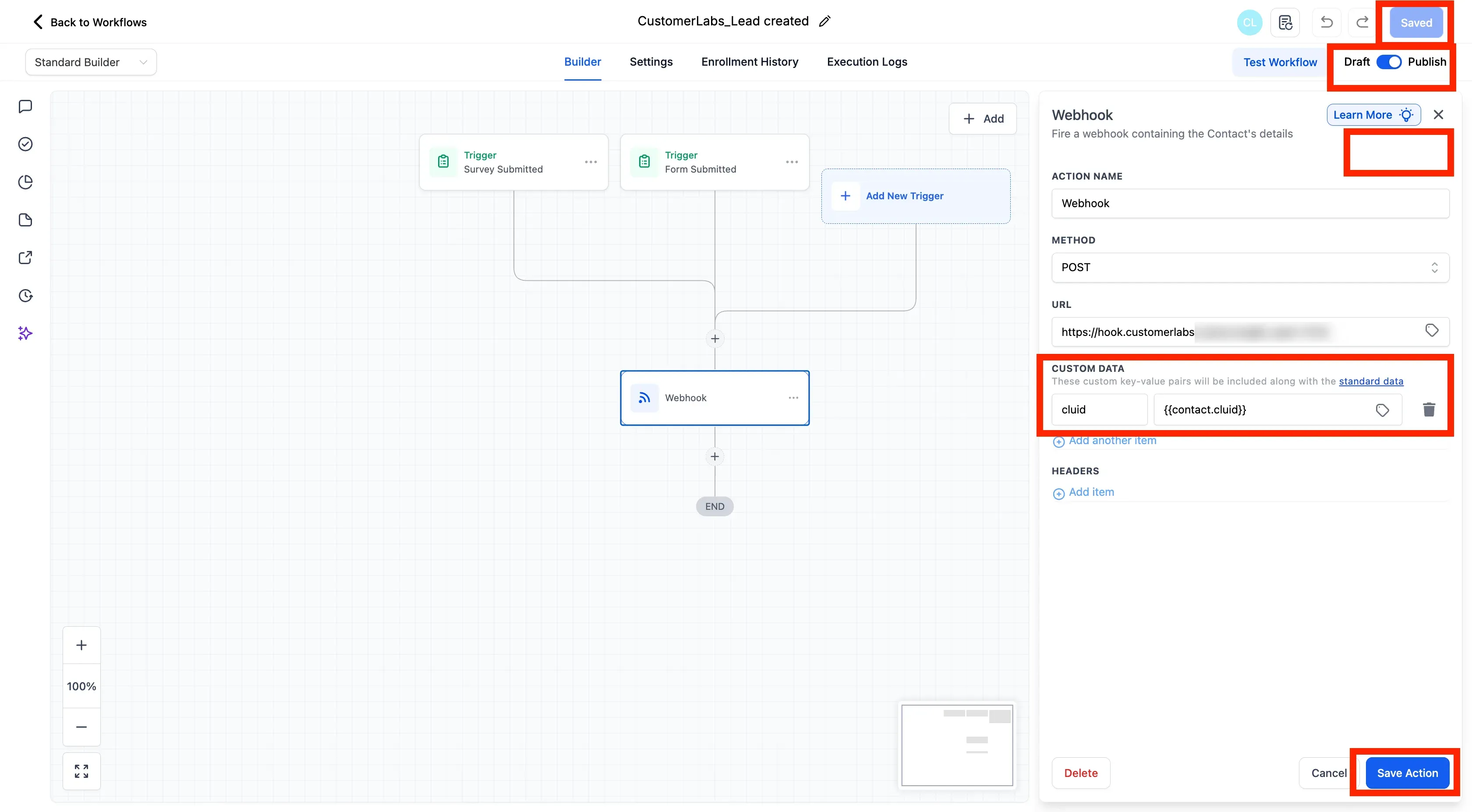Screen dimensions: 1472x812
Task: Open Form Submitted trigger options menu
Action: [792, 162]
